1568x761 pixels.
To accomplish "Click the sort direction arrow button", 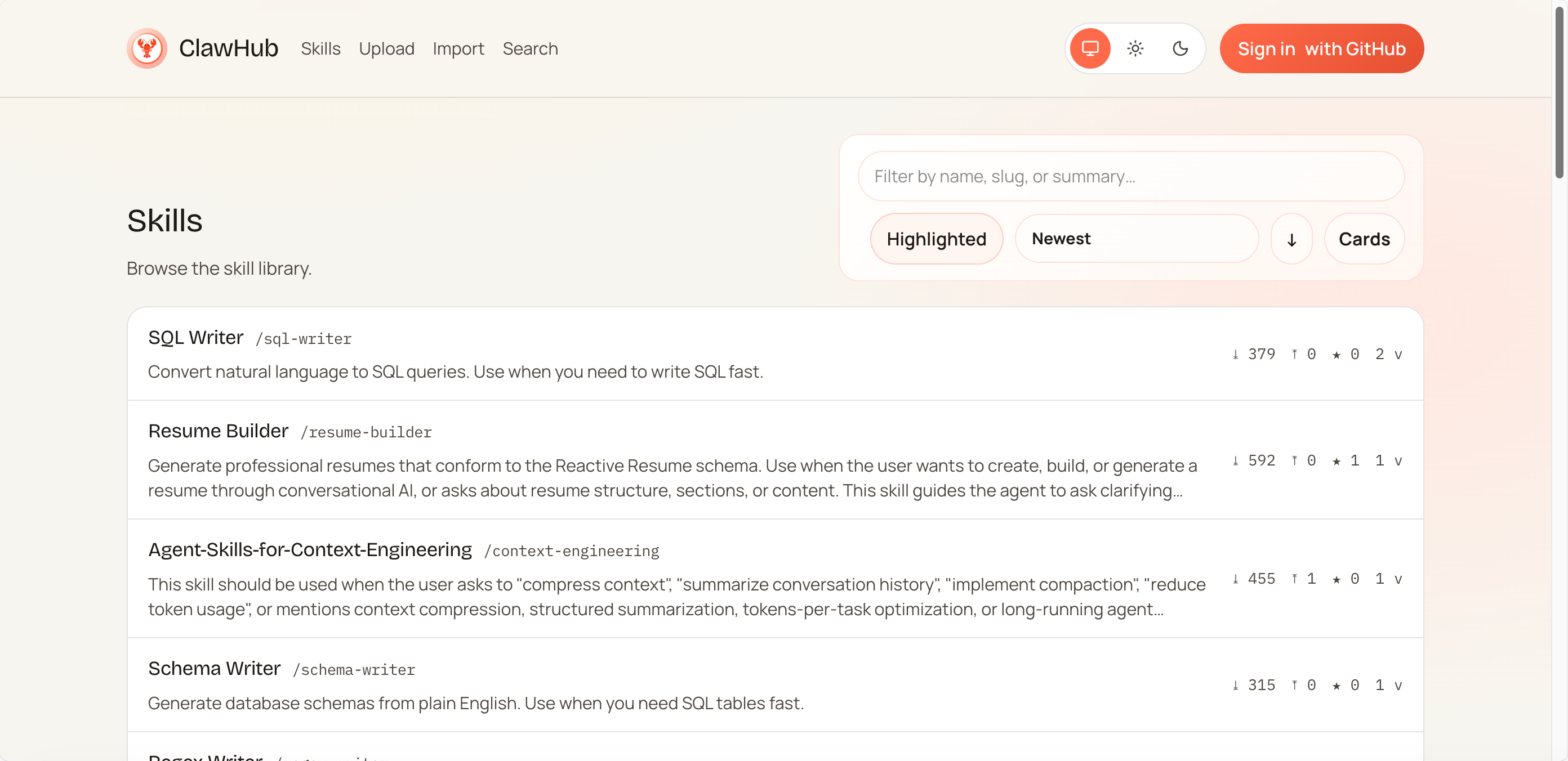I will click(1291, 239).
